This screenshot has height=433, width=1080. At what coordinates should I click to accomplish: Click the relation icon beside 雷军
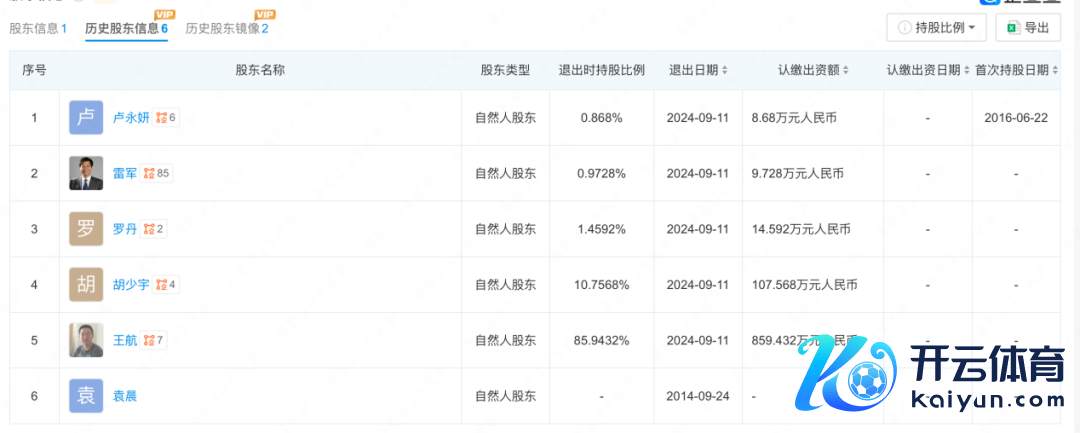pos(149,174)
